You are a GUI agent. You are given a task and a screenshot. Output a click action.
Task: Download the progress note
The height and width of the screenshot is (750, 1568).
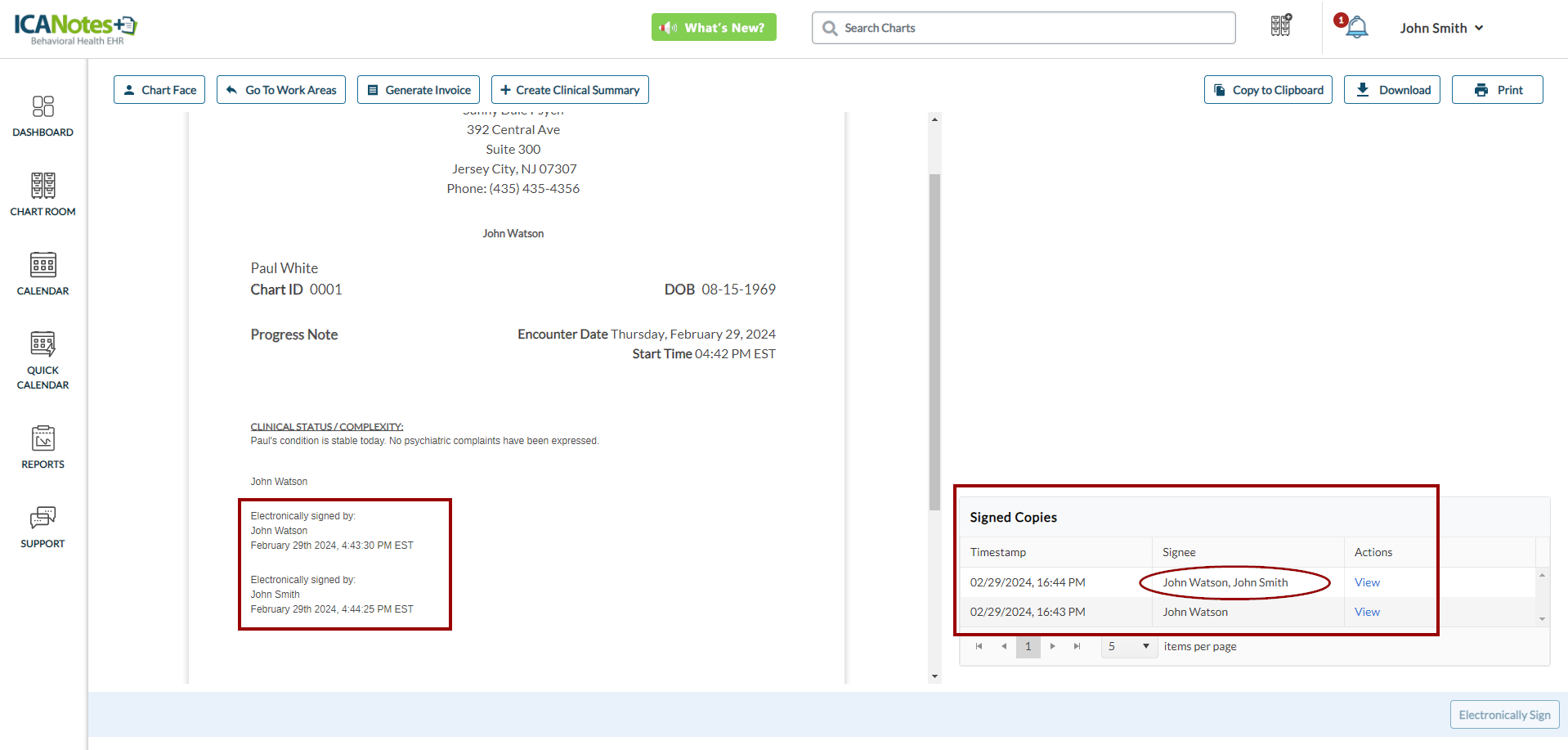(x=1392, y=90)
